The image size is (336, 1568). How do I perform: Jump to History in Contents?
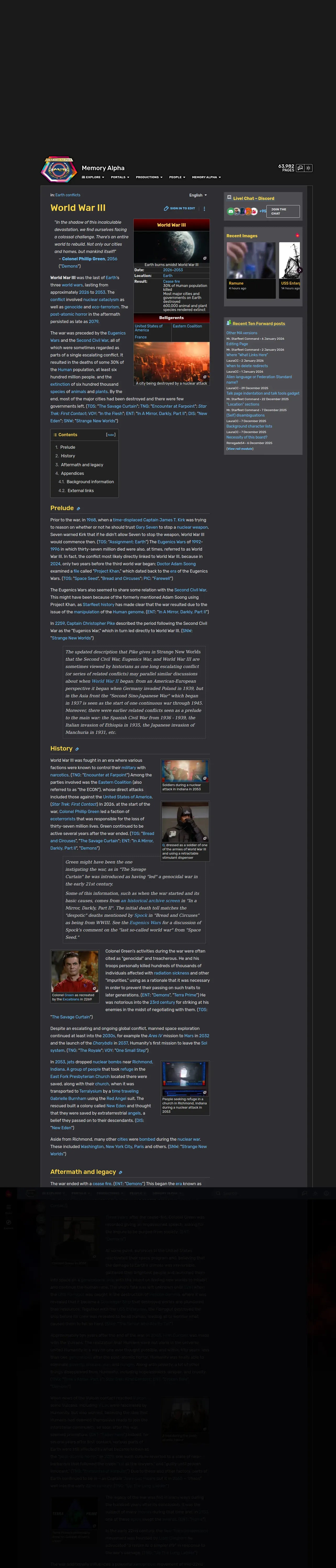(x=68, y=456)
